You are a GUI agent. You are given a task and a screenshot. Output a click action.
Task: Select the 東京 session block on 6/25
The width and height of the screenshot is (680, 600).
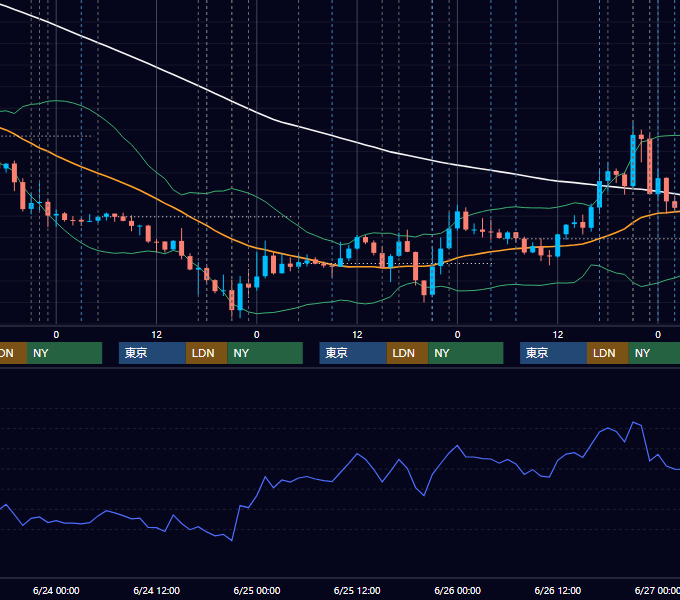coord(353,353)
